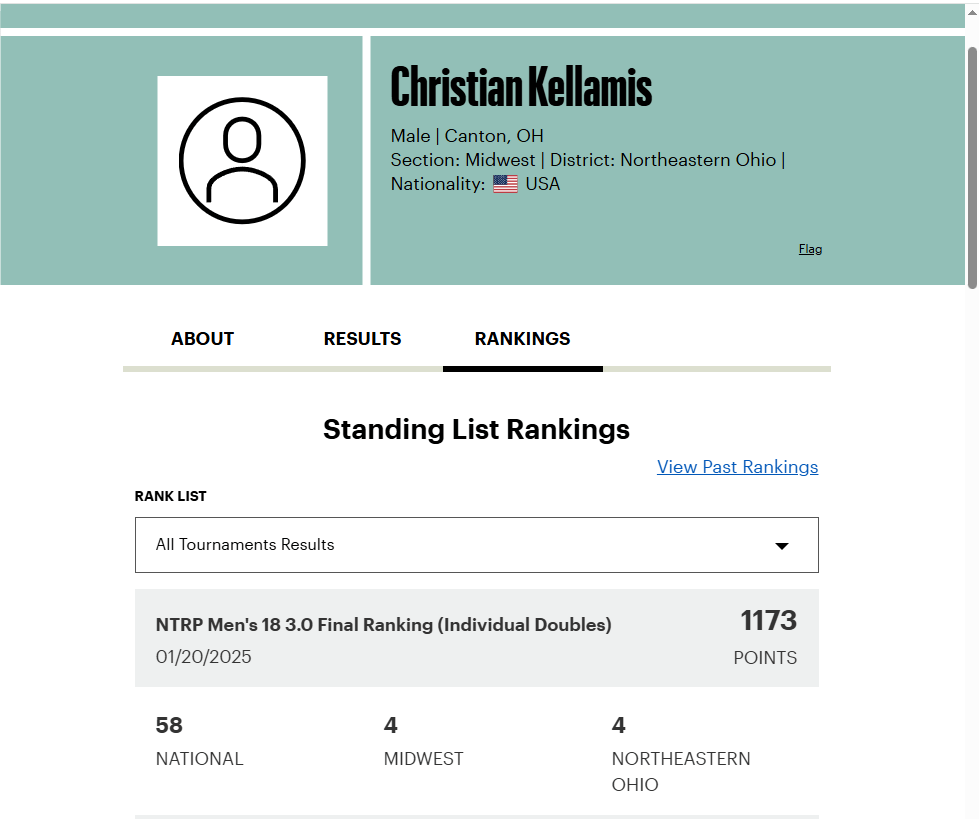Click the national rank number 58
The width and height of the screenshot is (979, 819).
click(169, 725)
